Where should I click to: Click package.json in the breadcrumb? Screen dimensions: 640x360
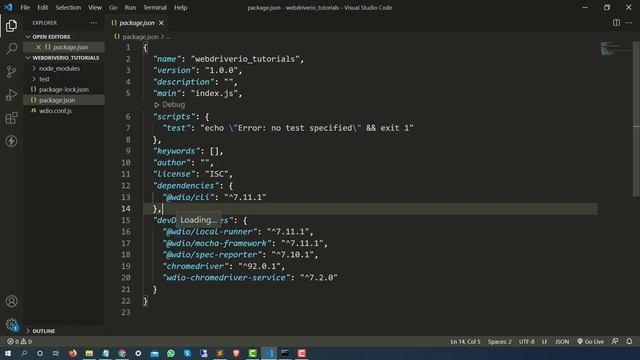point(140,37)
